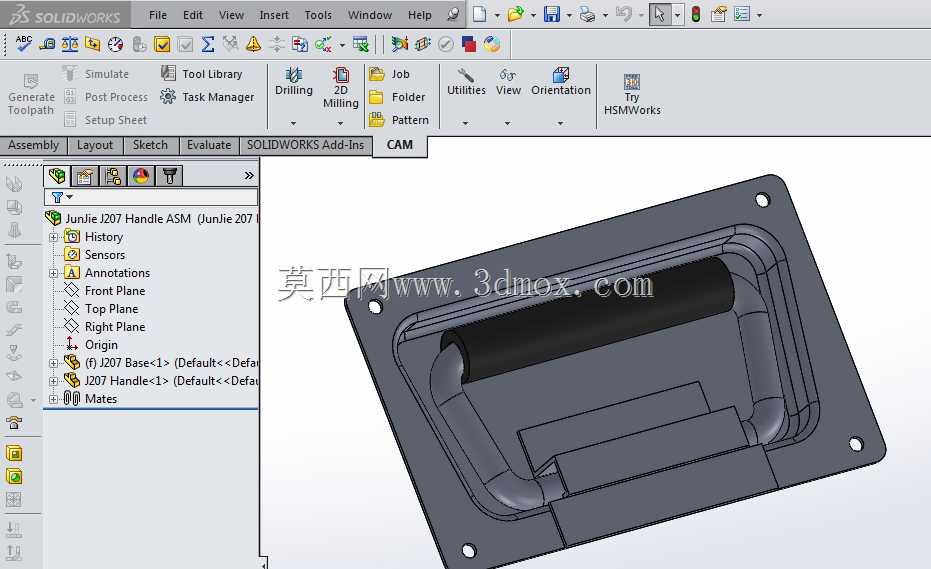Create a new document

pyautogui.click(x=479, y=14)
